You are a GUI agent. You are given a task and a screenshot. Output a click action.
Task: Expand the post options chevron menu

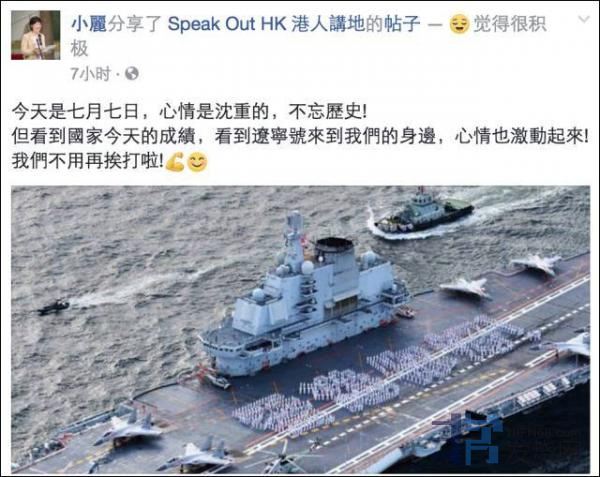coord(584,19)
